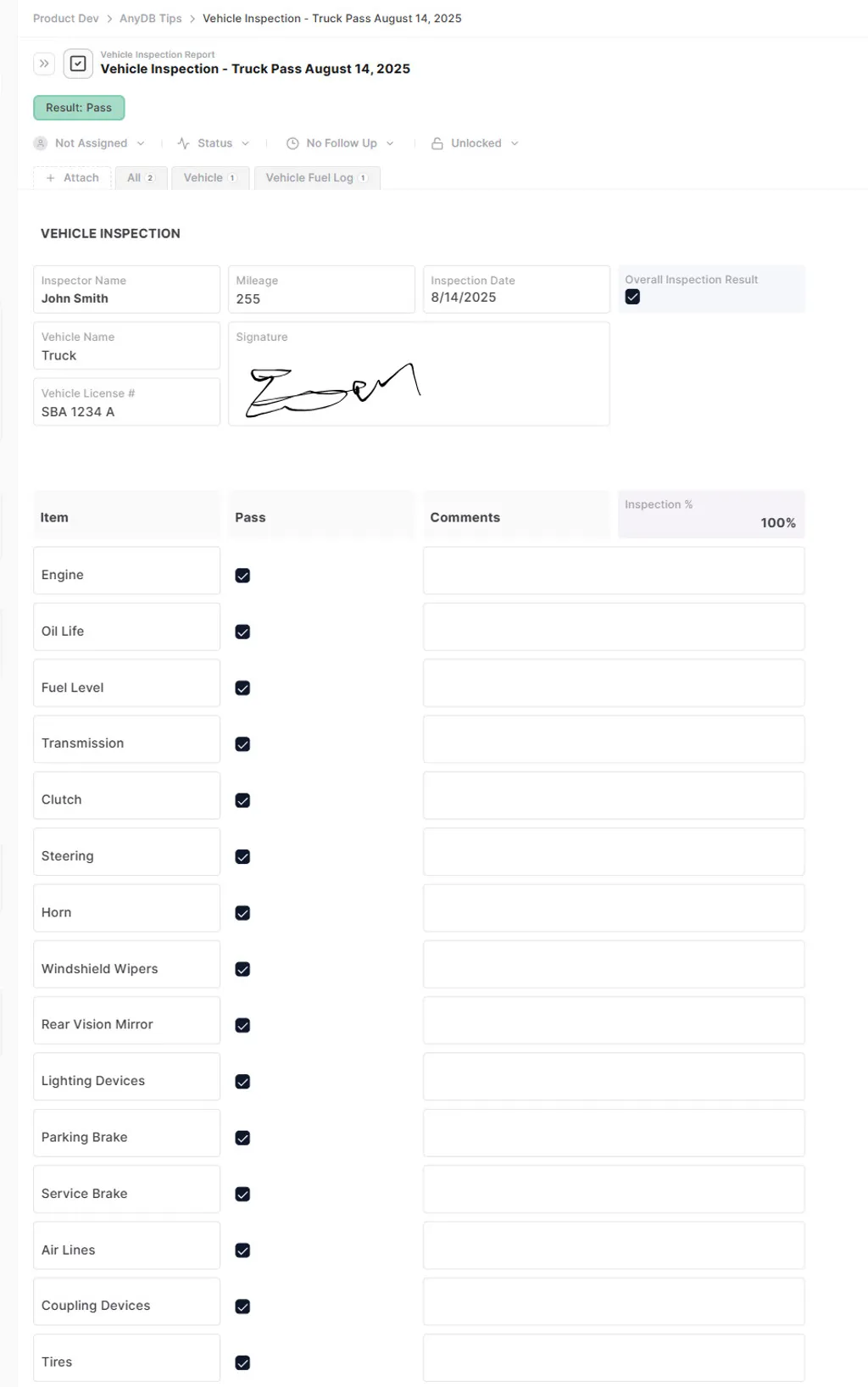Click the double-chevron sidebar expand icon
The width and height of the screenshot is (868, 1387).
point(44,64)
